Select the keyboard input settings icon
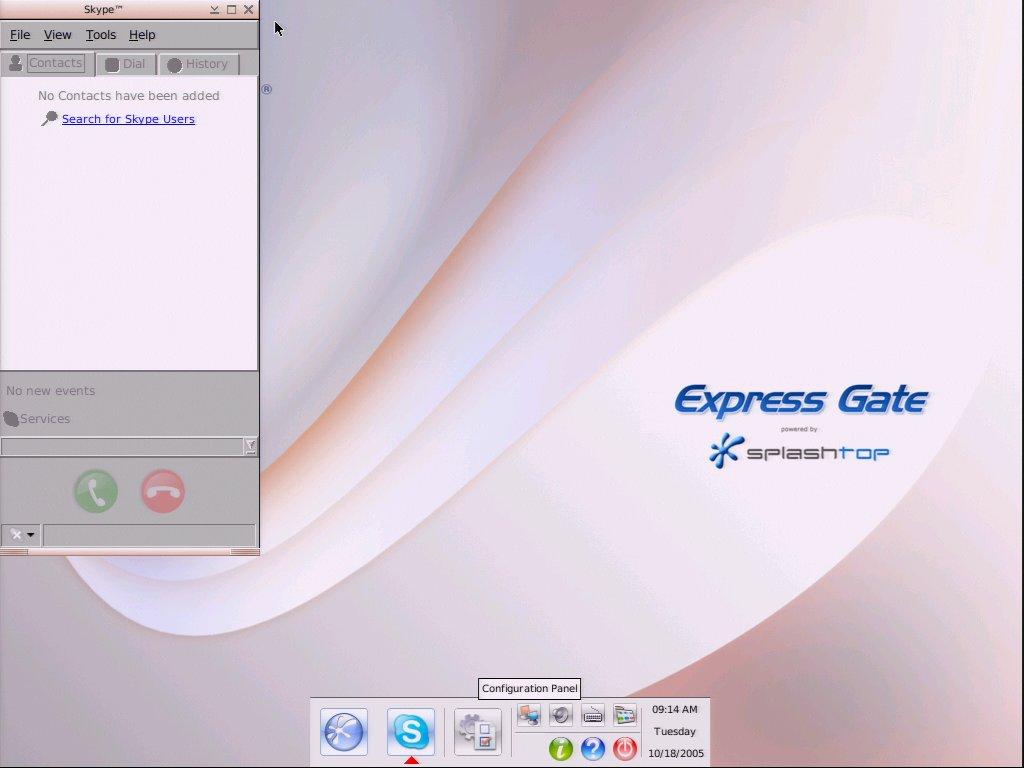The height and width of the screenshot is (768, 1024). click(x=592, y=715)
